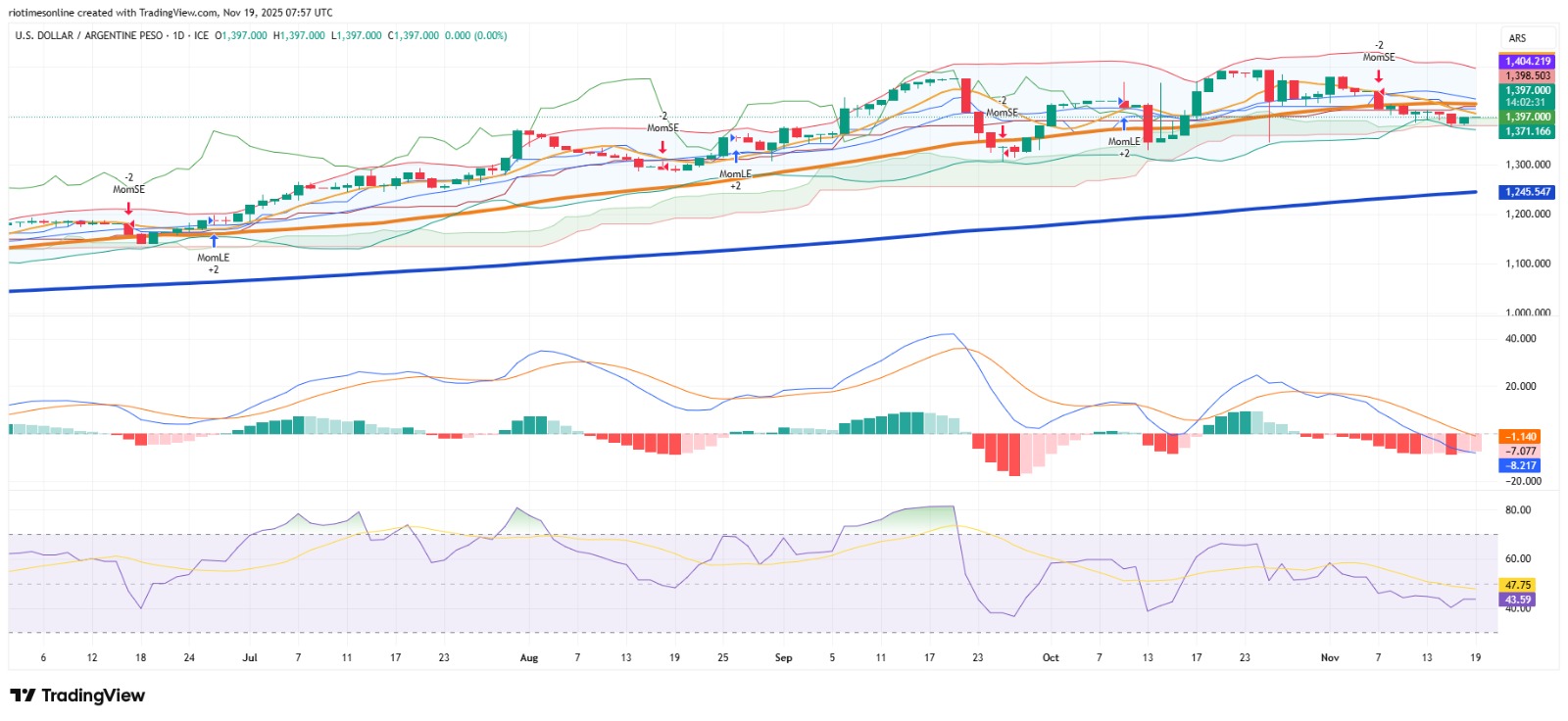This screenshot has height=721, width=1568.
Task: Click the blue 1,245.547 moving average label
Action: coord(1528,192)
